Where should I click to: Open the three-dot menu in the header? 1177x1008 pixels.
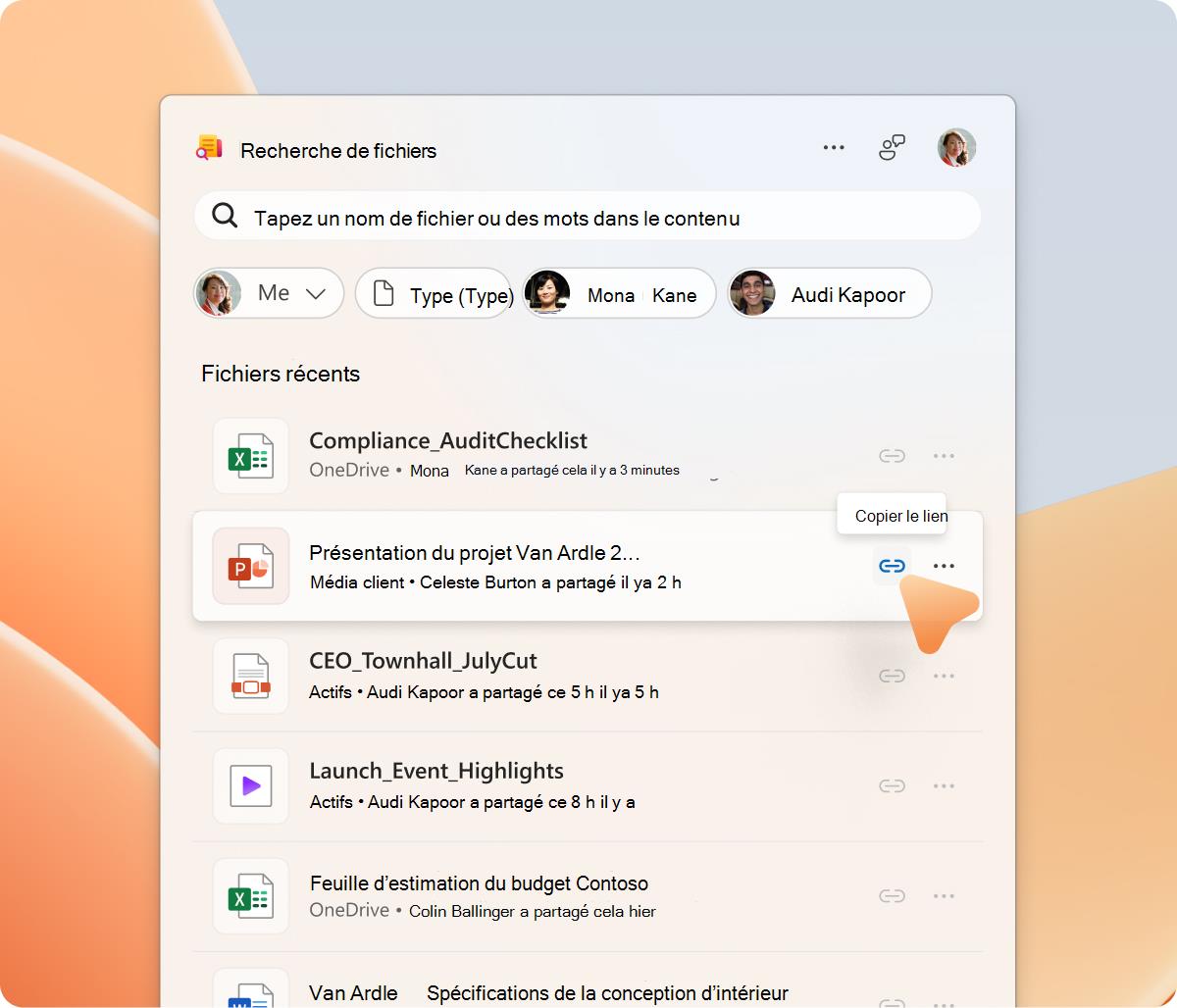(x=834, y=148)
